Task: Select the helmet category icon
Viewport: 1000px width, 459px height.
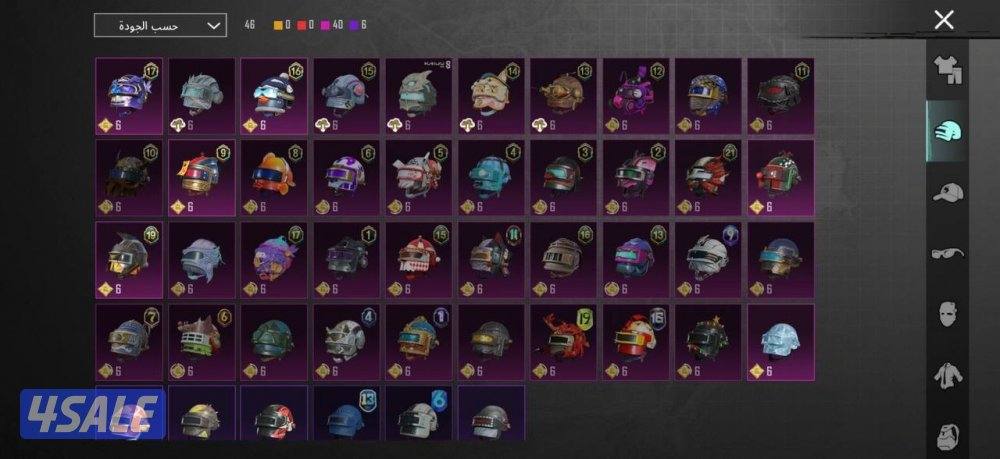Action: (x=947, y=131)
